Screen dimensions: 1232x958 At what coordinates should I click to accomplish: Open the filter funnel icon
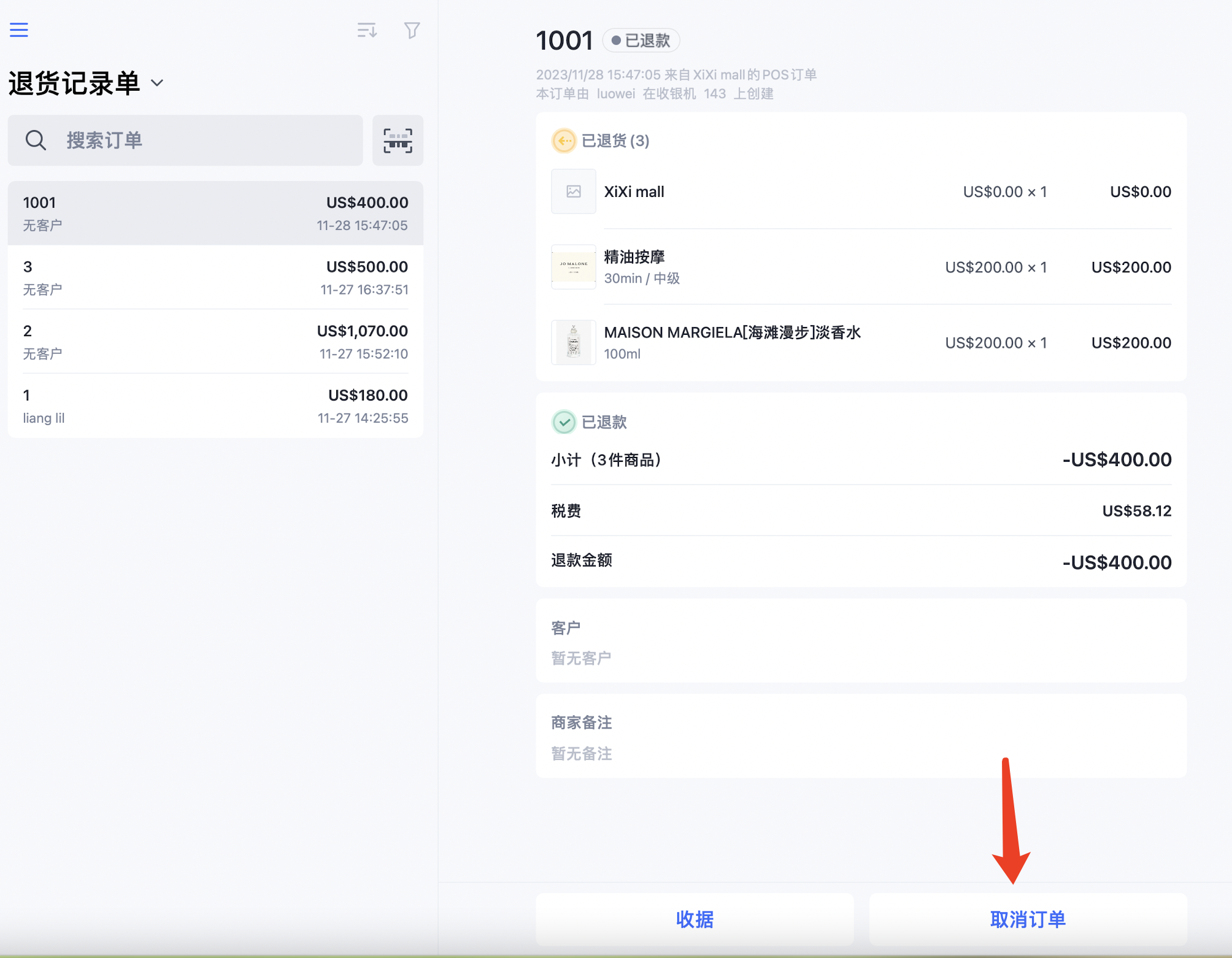[x=412, y=30]
